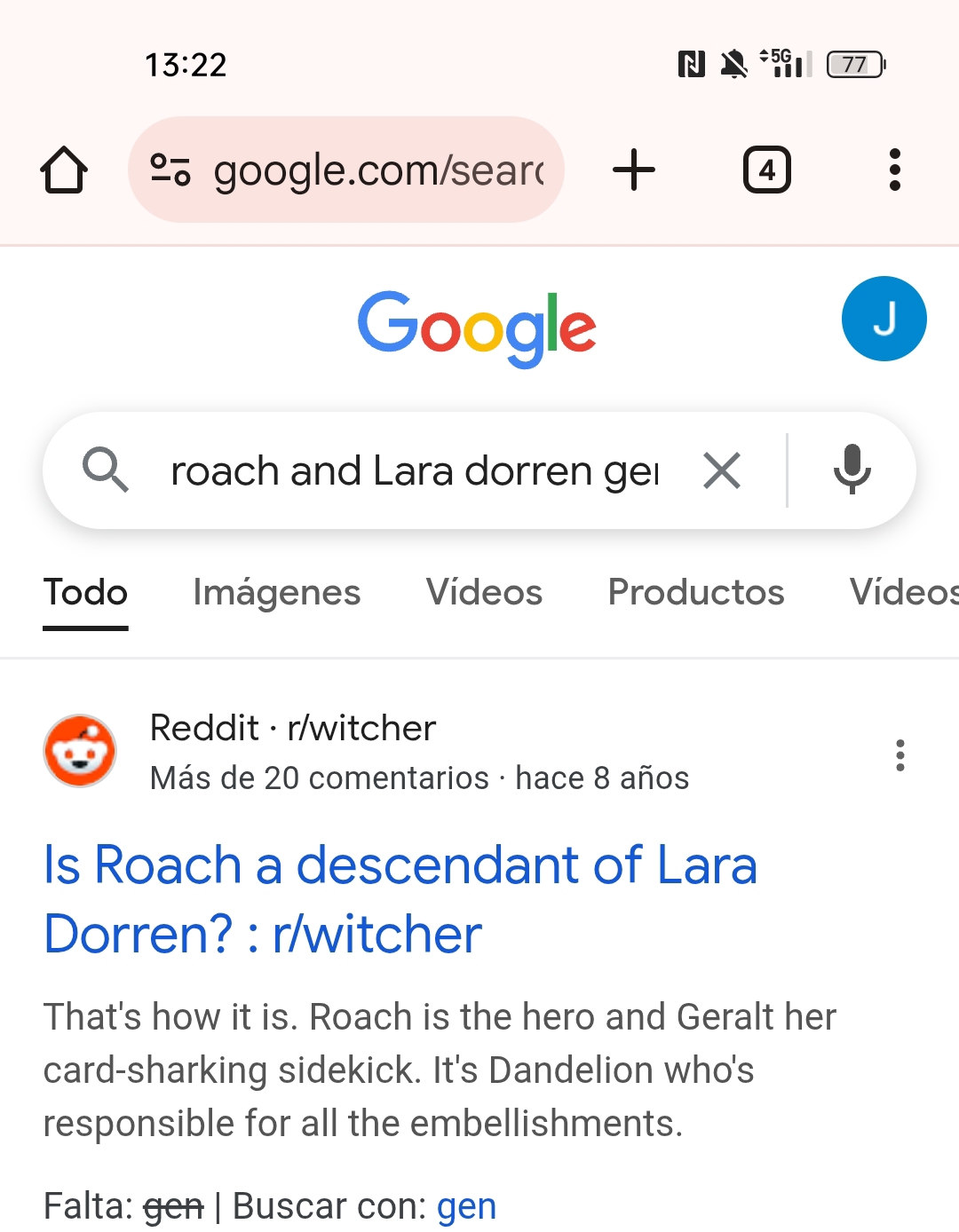This screenshot has width=959, height=1232.
Task: Open the account avatar labeled J
Action: [x=884, y=319]
